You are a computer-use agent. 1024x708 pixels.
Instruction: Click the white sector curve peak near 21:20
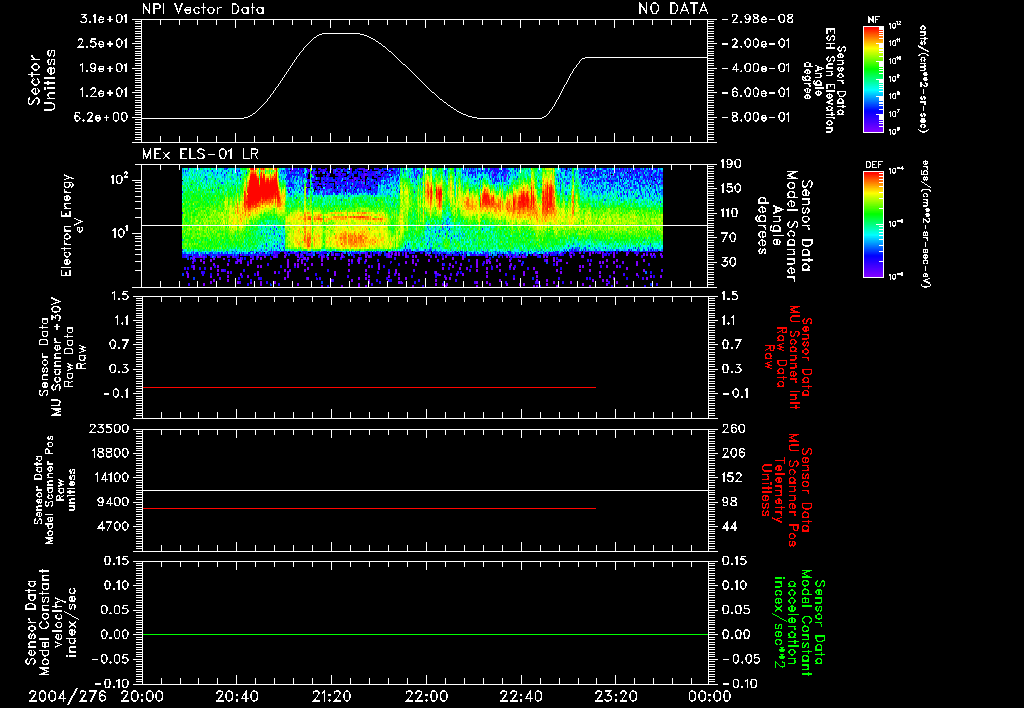point(340,33)
